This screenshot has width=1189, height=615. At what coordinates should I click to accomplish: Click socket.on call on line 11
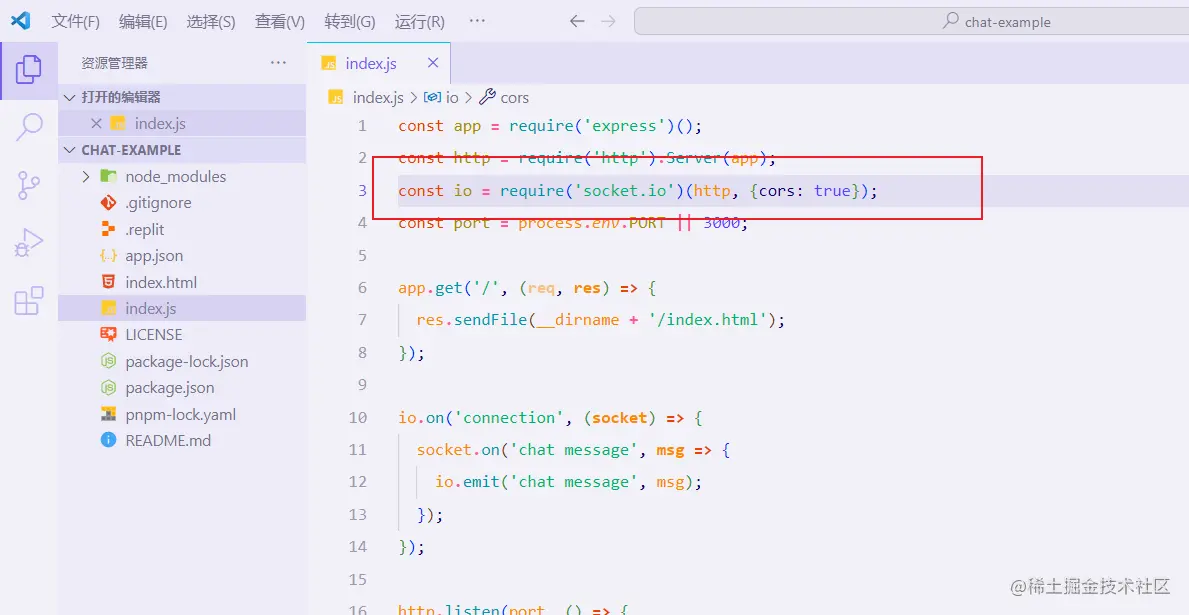coord(458,450)
